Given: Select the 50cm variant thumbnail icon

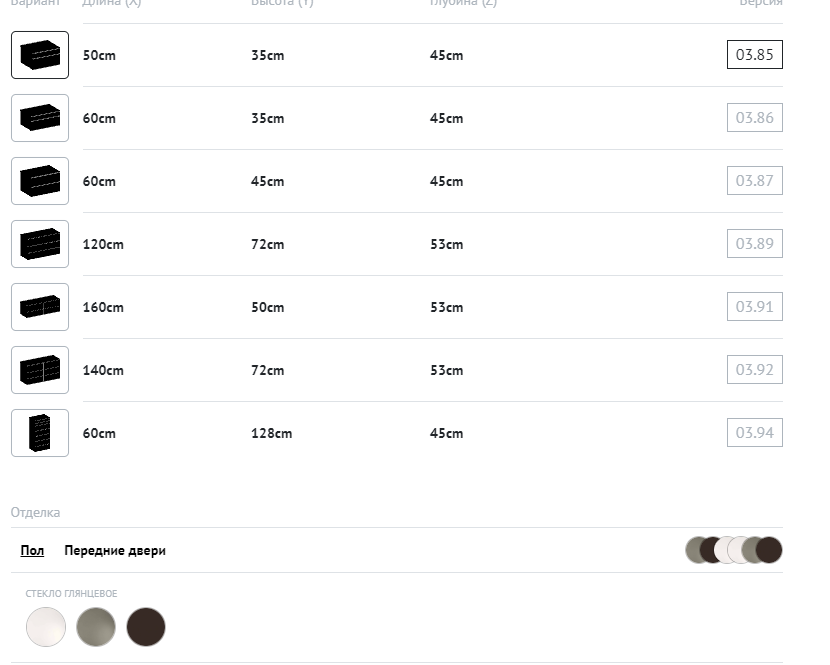Looking at the screenshot, I should click(40, 55).
